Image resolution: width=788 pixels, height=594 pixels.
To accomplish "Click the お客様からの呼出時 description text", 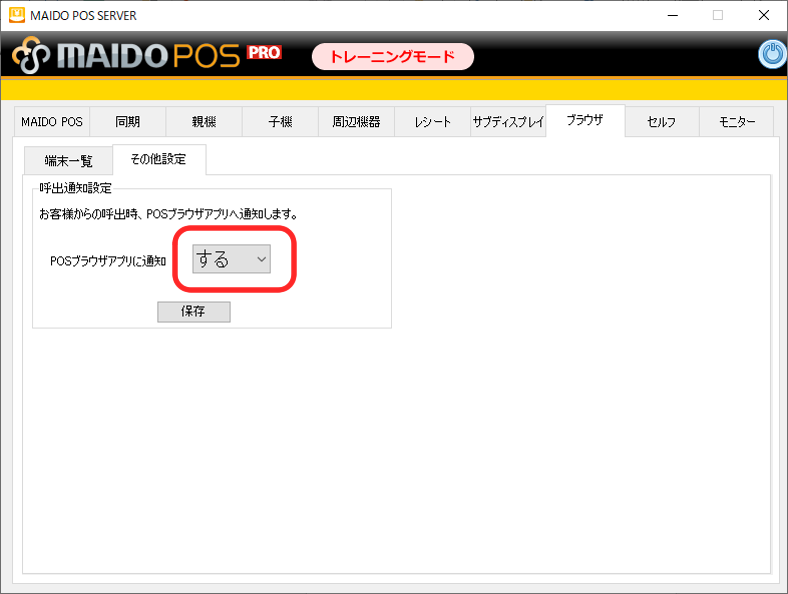I will [x=169, y=214].
